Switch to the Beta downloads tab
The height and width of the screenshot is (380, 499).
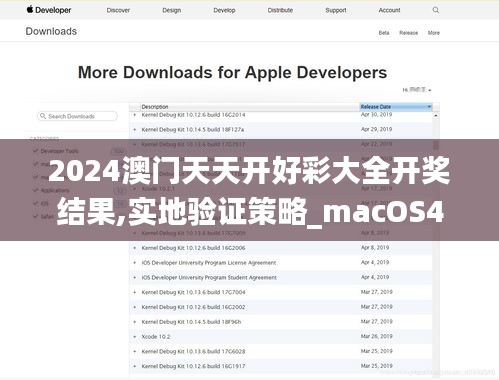[x=384, y=33]
